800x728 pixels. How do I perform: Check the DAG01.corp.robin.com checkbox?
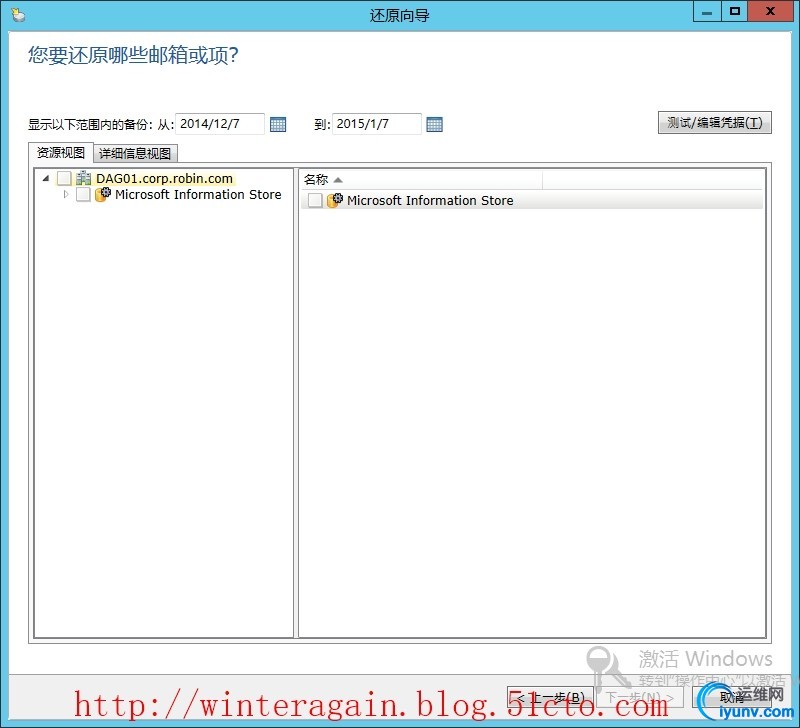coord(64,178)
